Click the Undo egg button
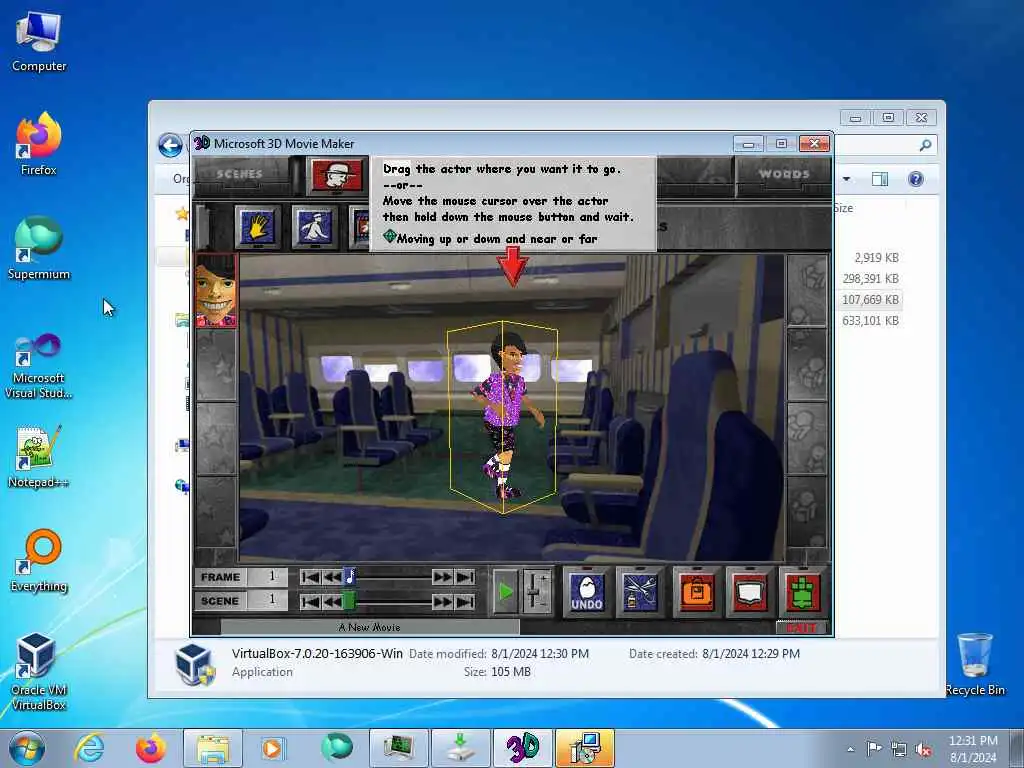 587,592
